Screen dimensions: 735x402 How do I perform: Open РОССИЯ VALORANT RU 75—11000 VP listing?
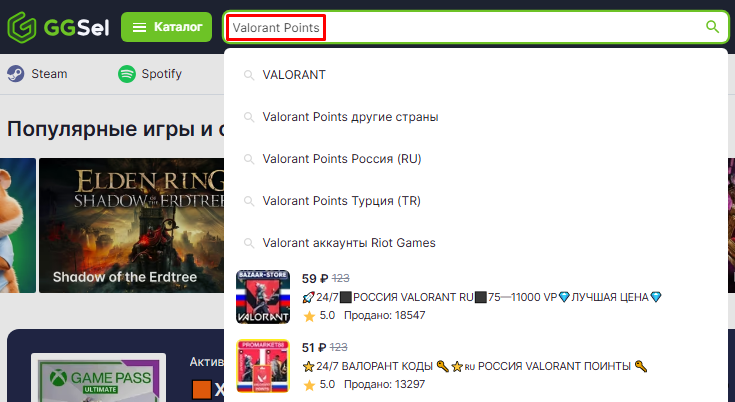(x=481, y=297)
